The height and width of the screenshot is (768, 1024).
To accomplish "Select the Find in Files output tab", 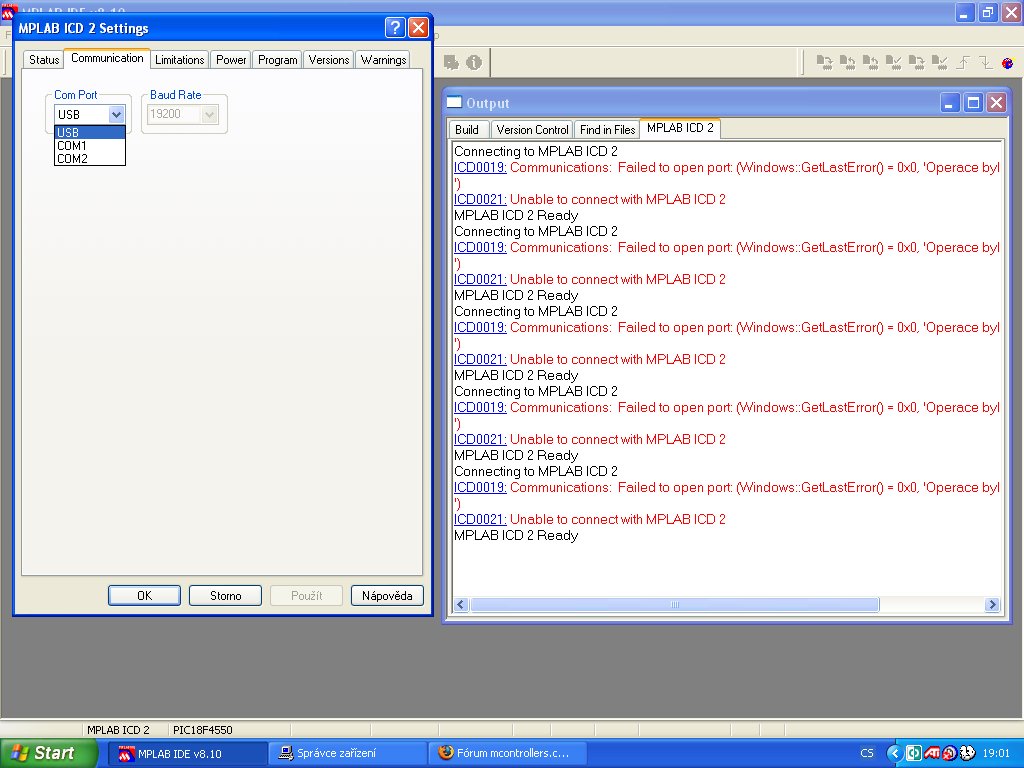I will 607,130.
